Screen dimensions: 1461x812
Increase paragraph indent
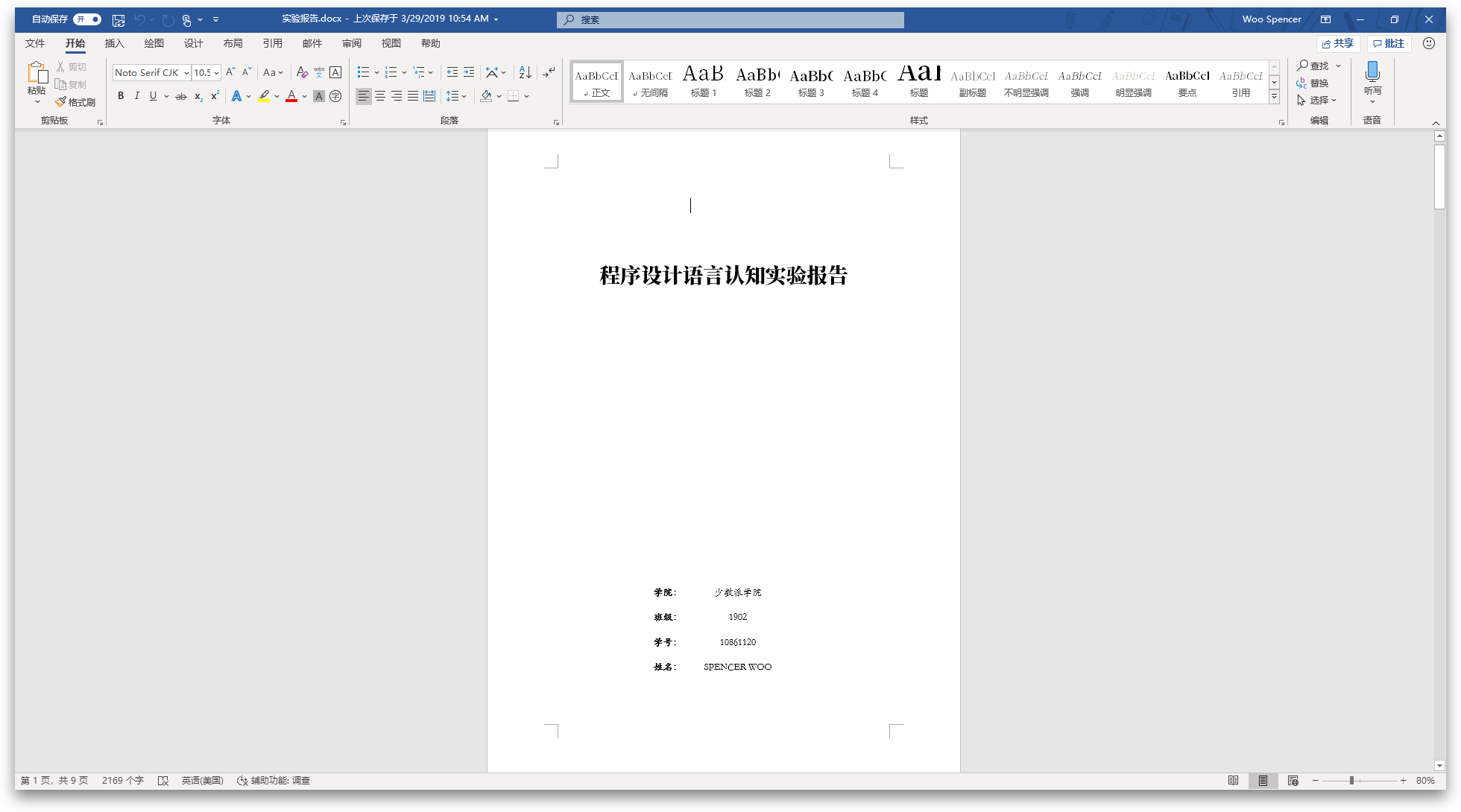pyautogui.click(x=469, y=72)
